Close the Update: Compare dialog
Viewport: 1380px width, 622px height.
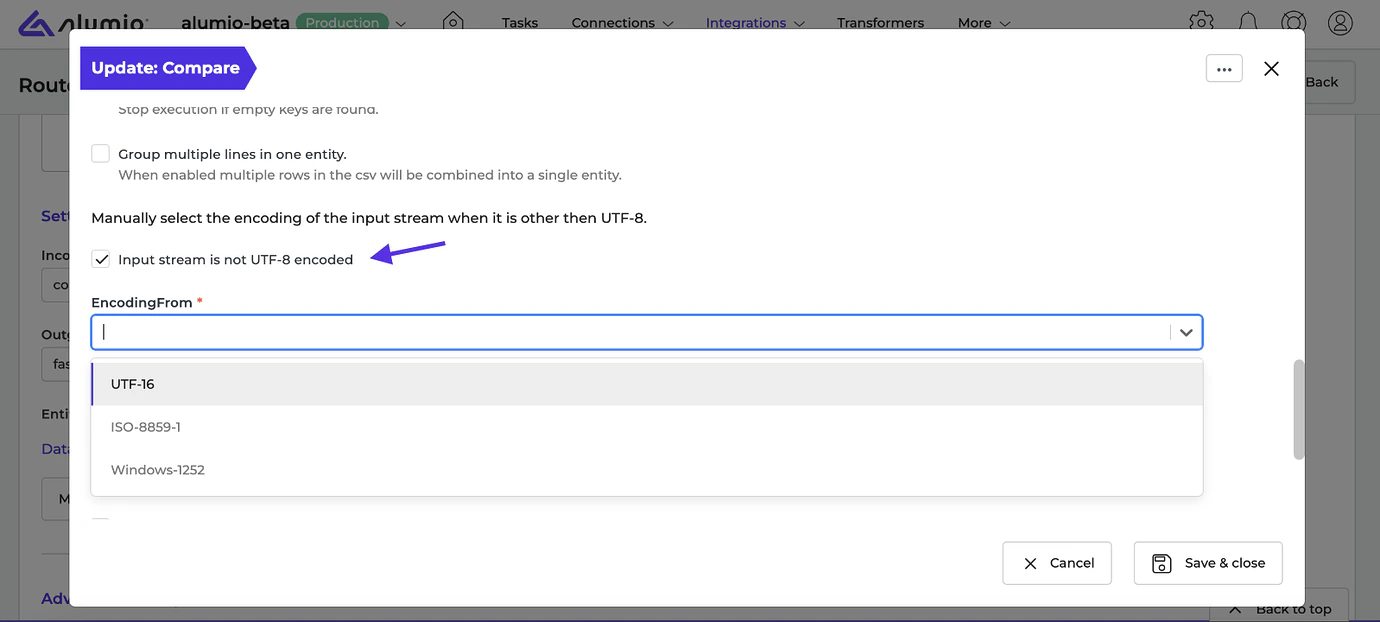pos(1271,68)
